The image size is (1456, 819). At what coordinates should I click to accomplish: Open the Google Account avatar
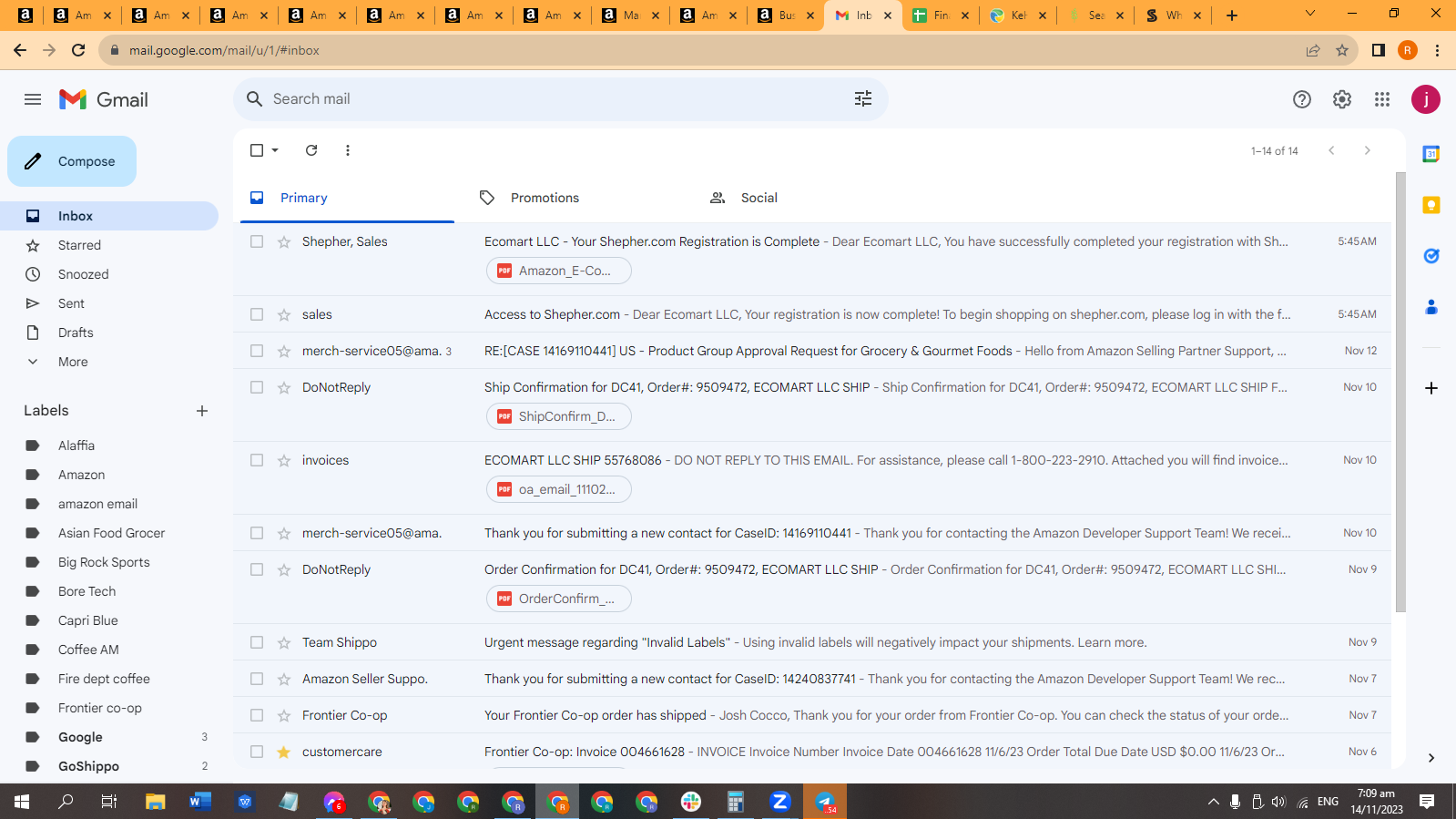click(x=1426, y=99)
